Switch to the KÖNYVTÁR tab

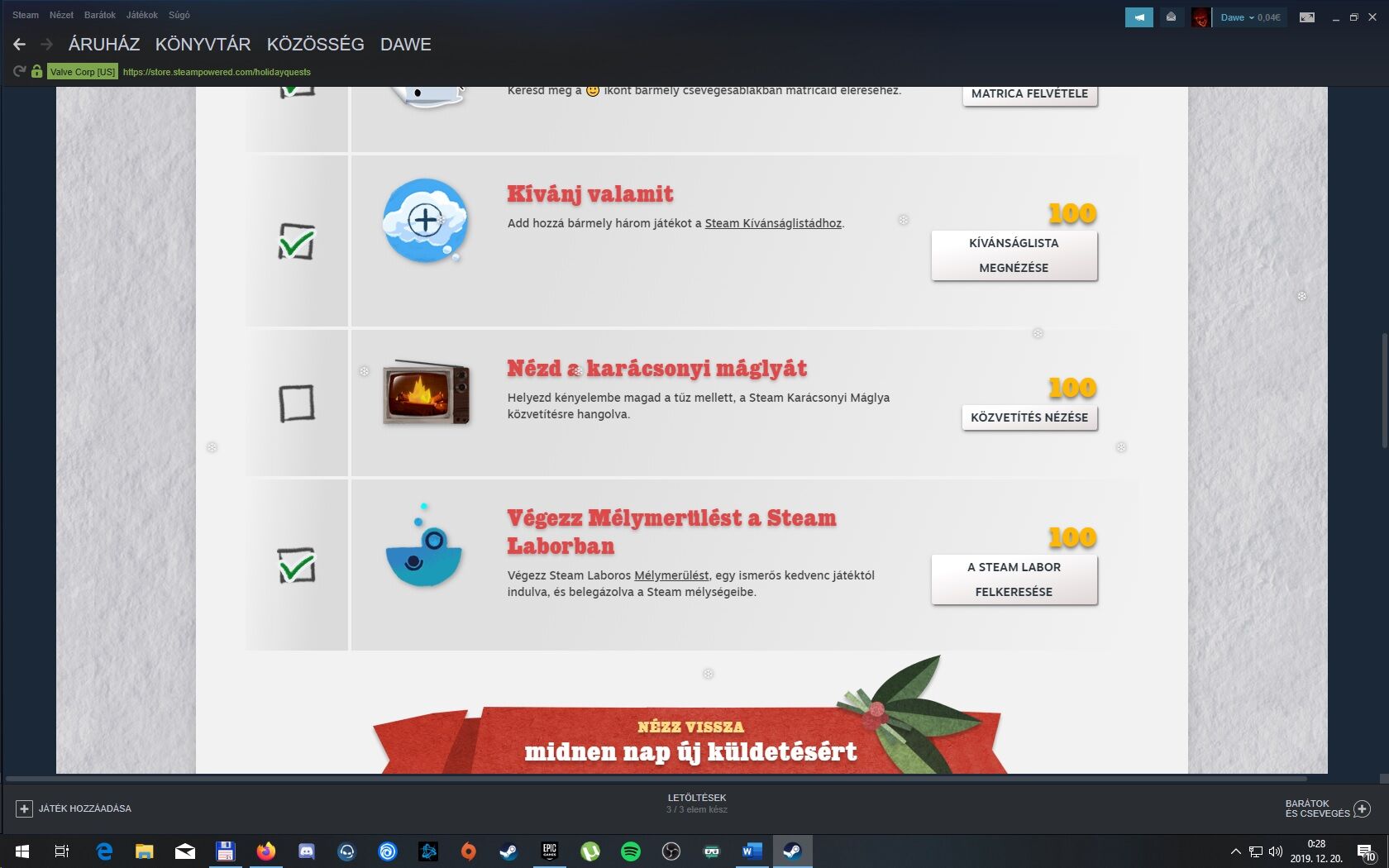[x=203, y=45]
